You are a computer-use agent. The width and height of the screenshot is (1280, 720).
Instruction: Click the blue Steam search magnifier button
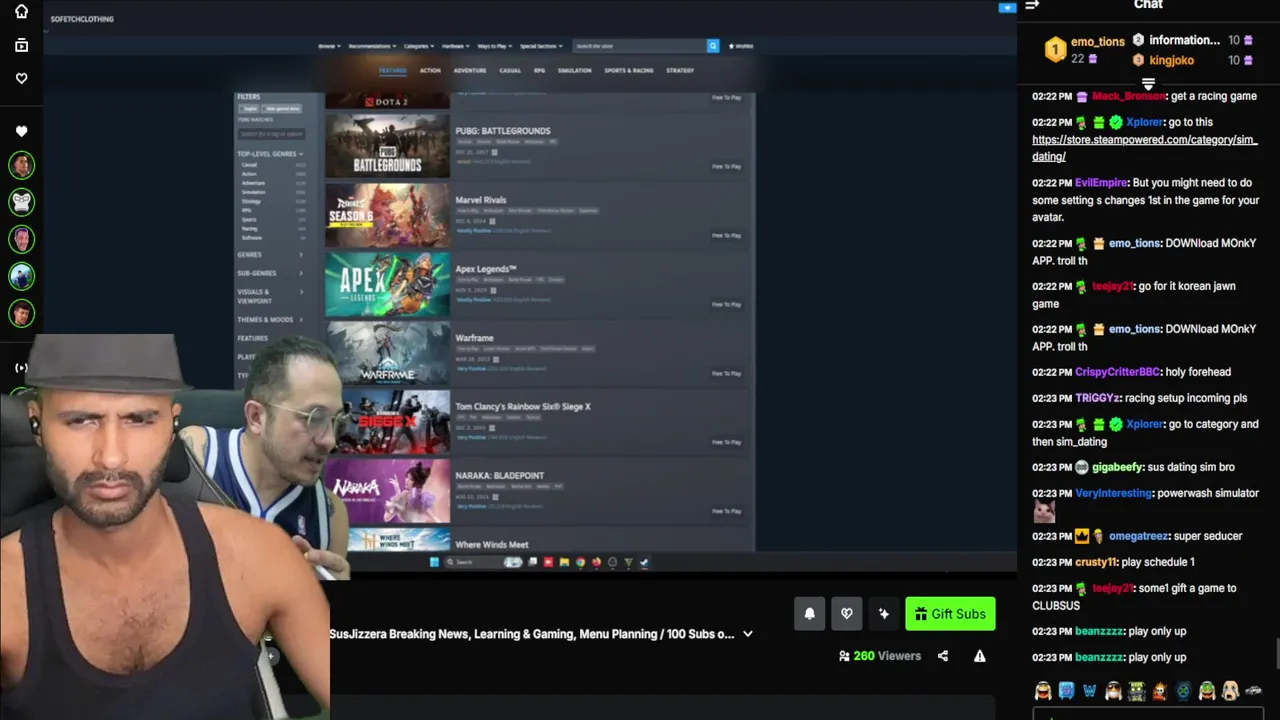(713, 46)
